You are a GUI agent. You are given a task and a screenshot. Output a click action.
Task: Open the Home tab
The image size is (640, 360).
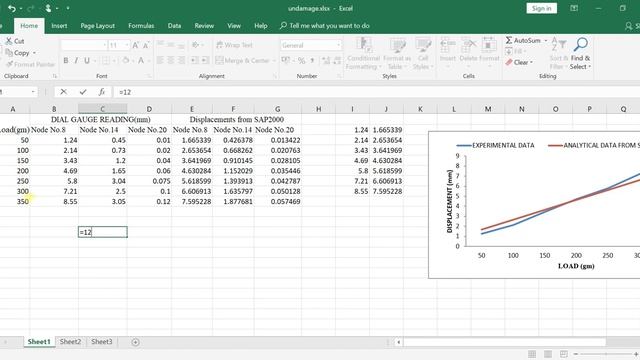tap(29, 26)
